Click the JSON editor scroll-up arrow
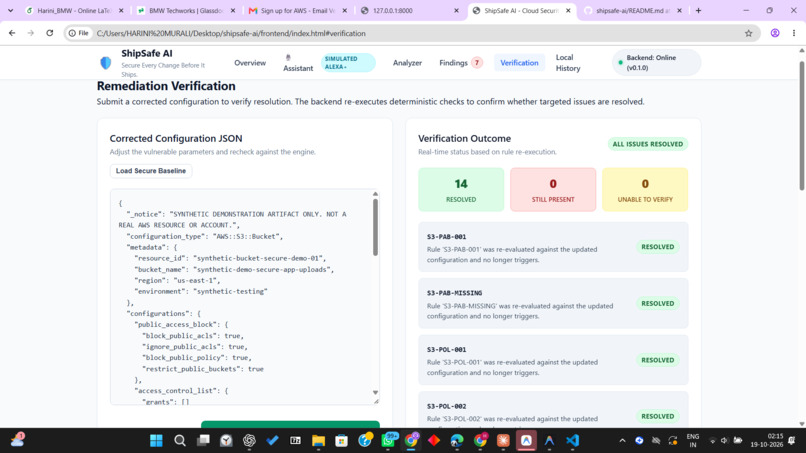Screen dimensions: 806x453 (x=375, y=194)
